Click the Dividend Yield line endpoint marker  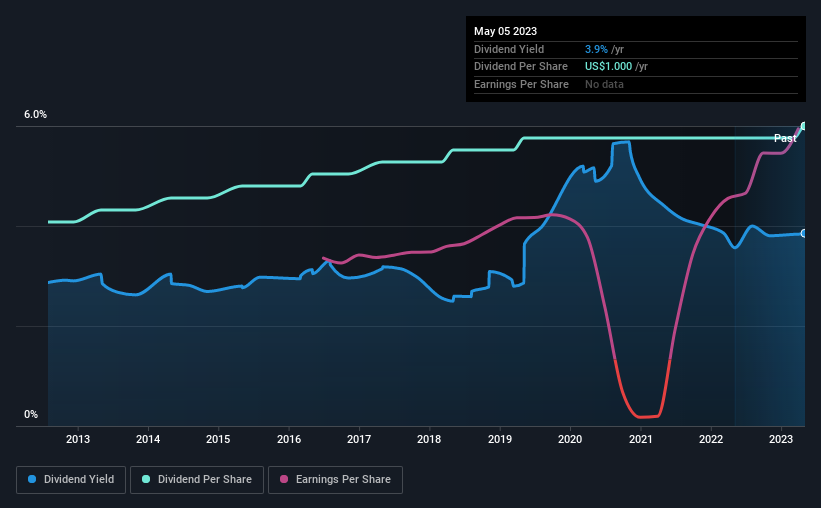point(804,234)
